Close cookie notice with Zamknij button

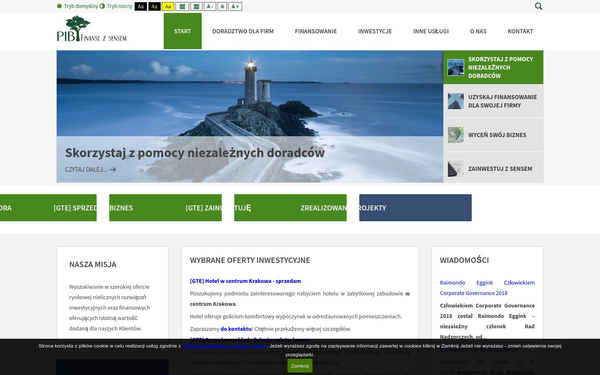pos(300,366)
